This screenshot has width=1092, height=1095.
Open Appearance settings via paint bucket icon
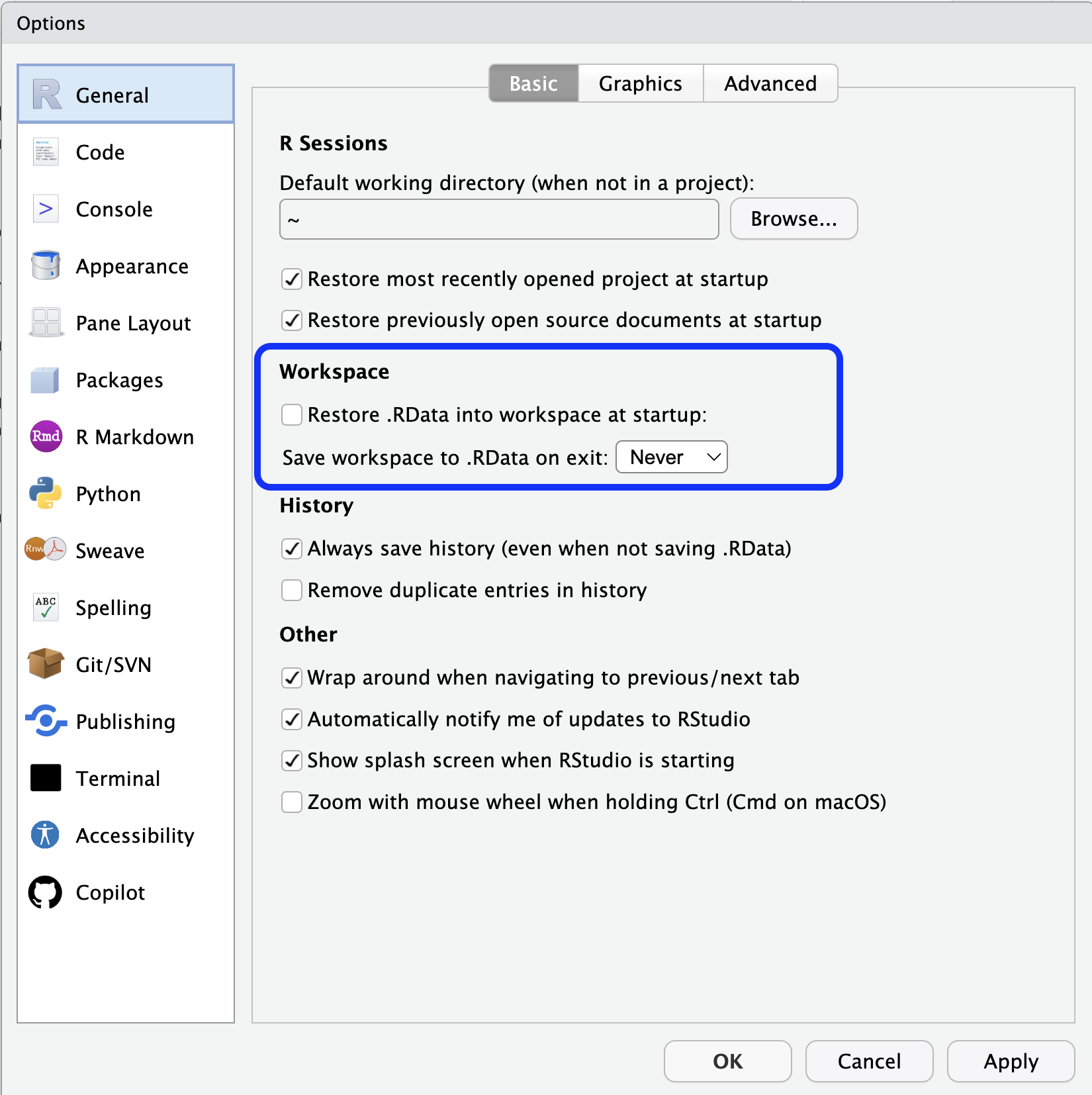pos(45,265)
